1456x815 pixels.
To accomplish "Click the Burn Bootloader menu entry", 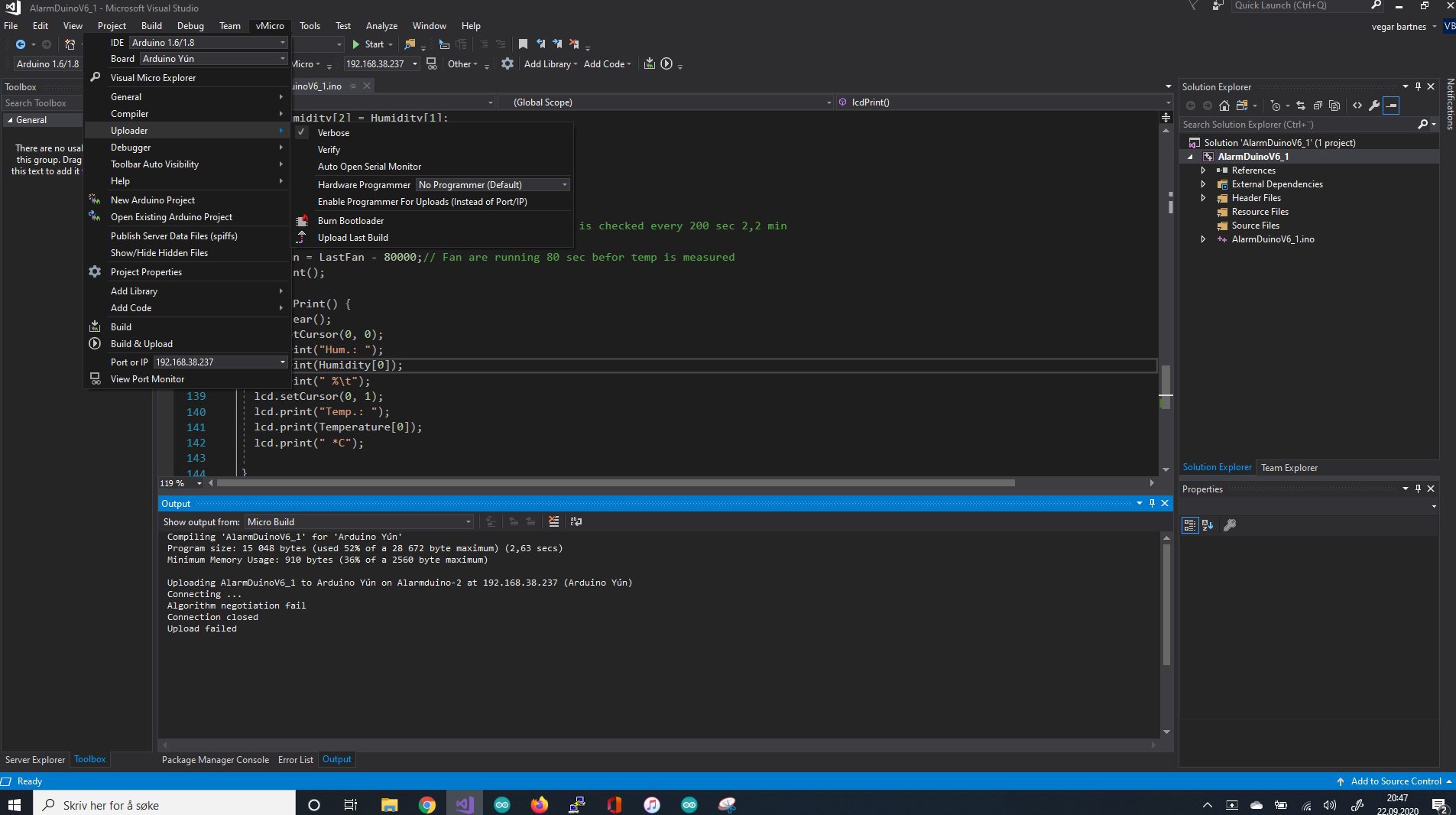I will (x=351, y=221).
